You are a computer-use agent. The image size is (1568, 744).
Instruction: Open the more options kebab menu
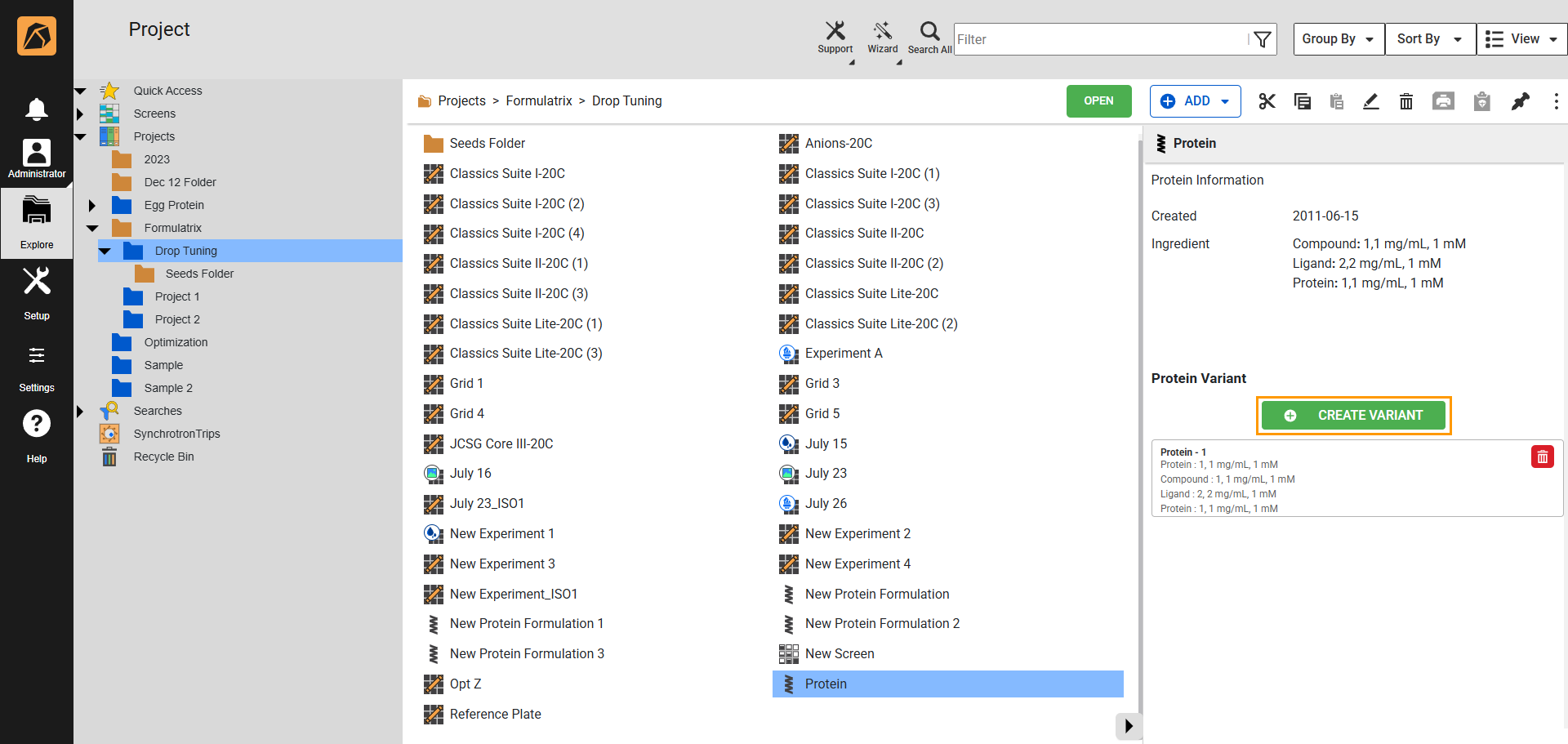tap(1556, 101)
